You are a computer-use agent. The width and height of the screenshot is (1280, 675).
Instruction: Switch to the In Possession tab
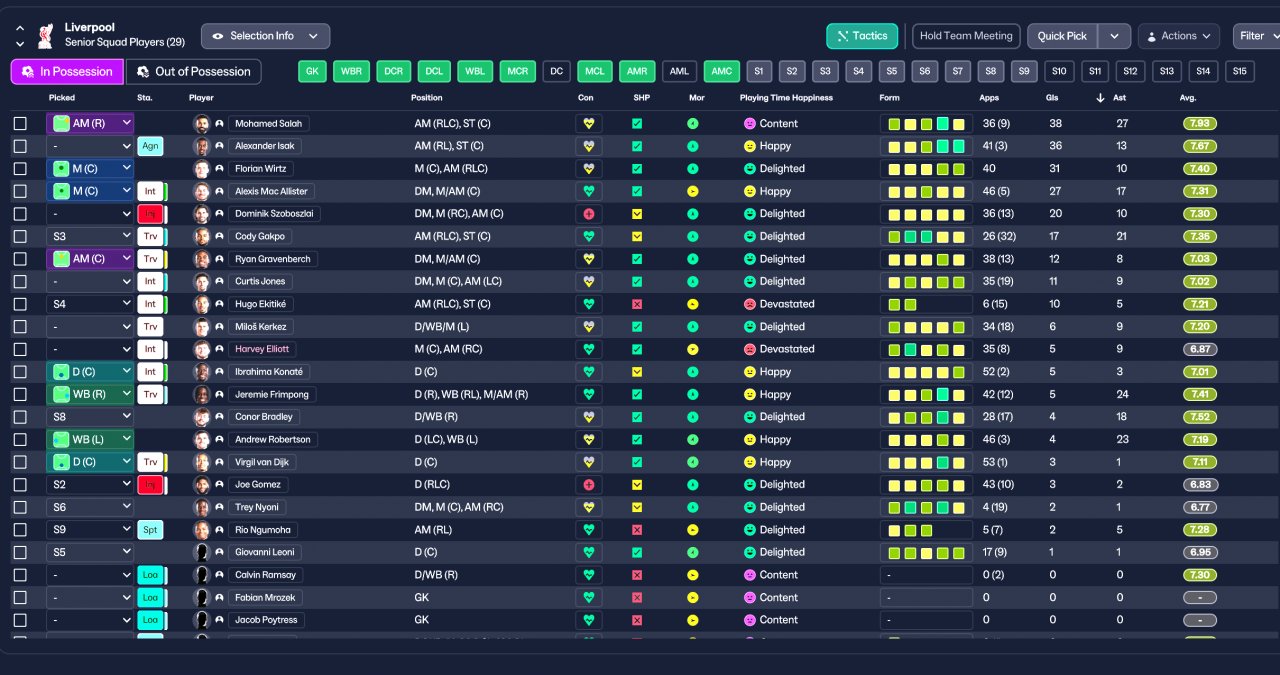coord(67,72)
